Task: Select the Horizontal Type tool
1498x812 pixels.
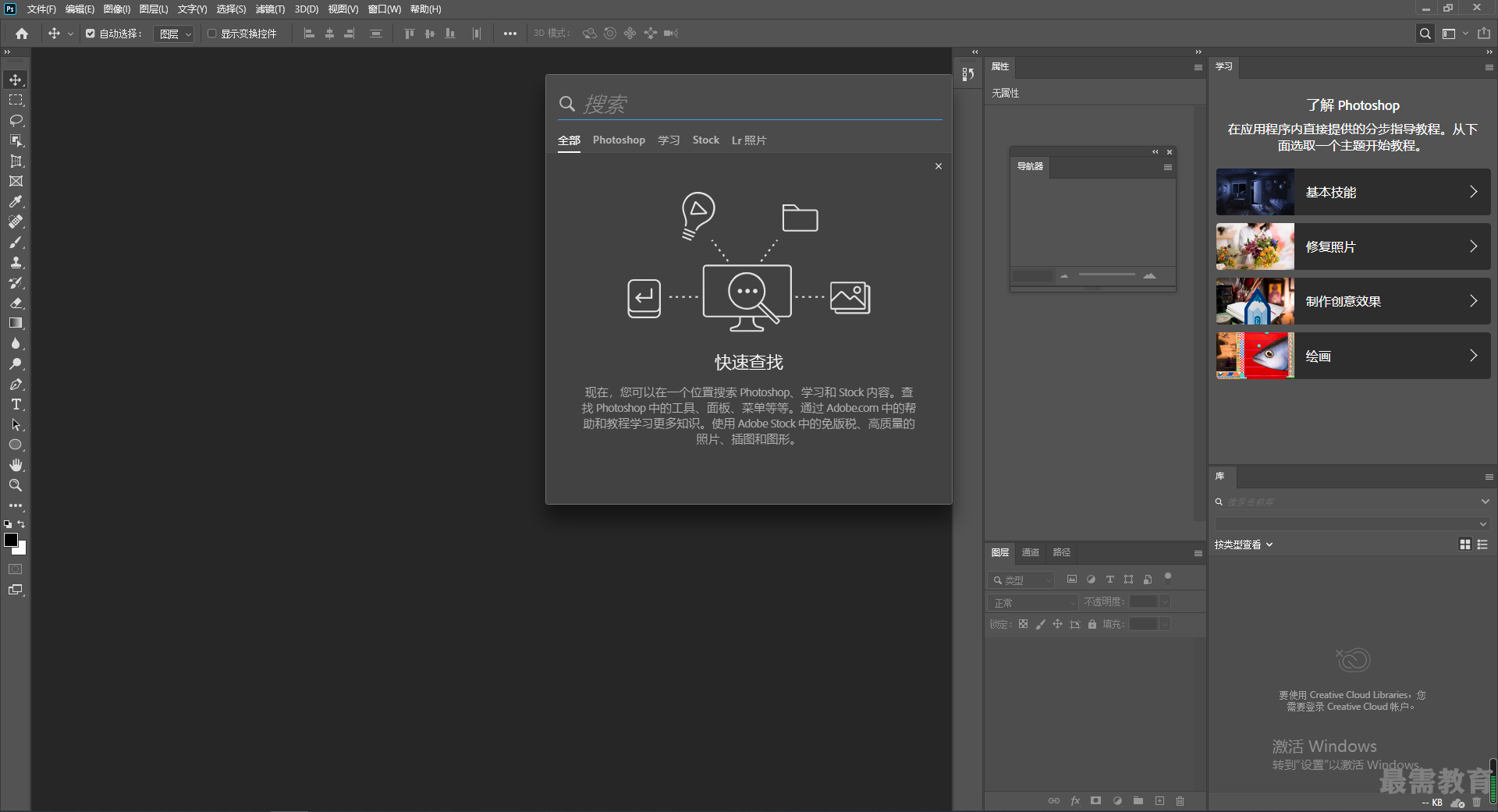Action: (16, 404)
